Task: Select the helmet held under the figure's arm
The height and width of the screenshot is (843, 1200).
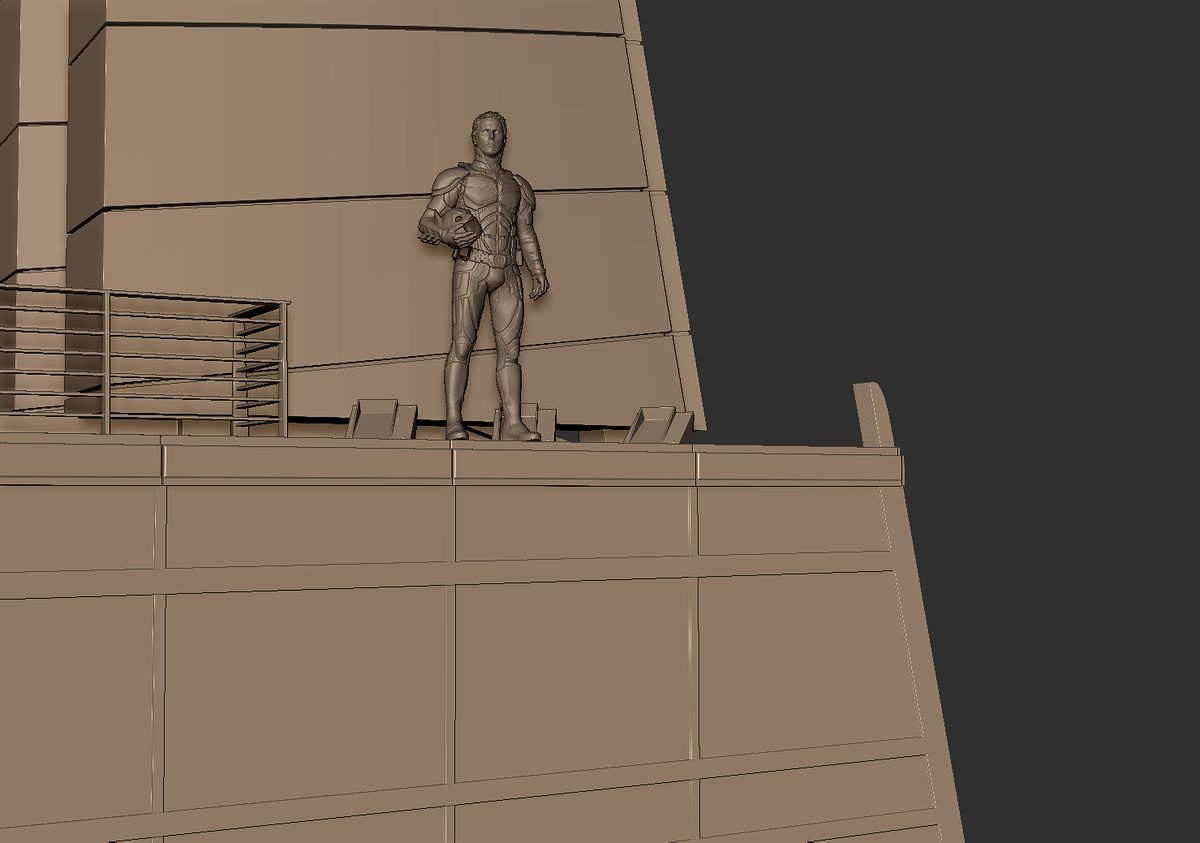Action: pos(459,229)
